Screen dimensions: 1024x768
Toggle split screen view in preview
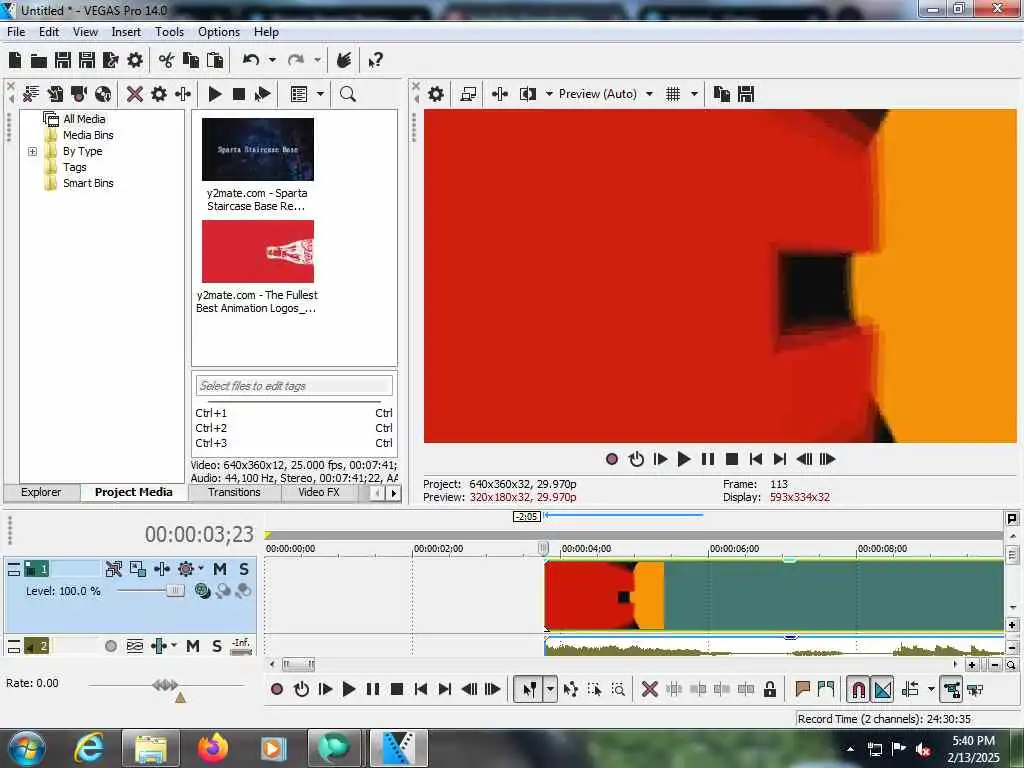pos(528,94)
